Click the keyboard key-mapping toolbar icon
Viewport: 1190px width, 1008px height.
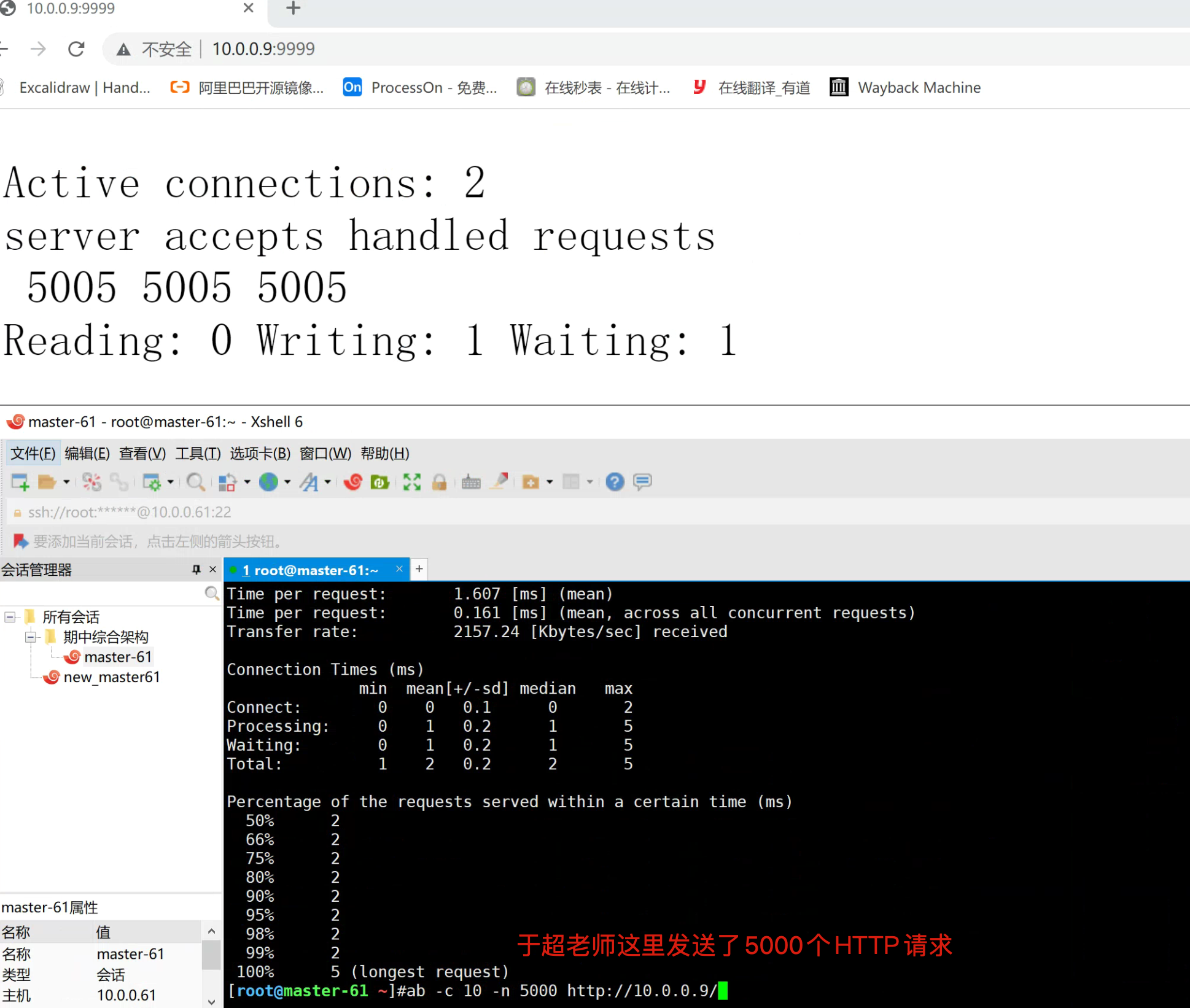coord(471,483)
